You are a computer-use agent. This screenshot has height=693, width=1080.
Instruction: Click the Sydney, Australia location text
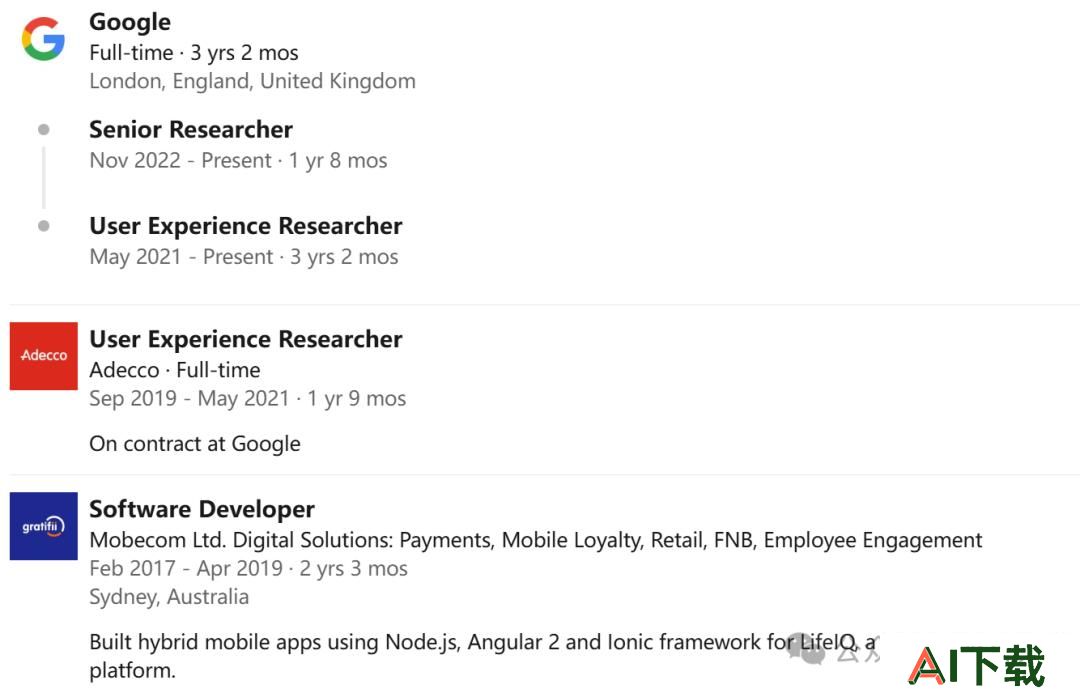click(x=169, y=597)
